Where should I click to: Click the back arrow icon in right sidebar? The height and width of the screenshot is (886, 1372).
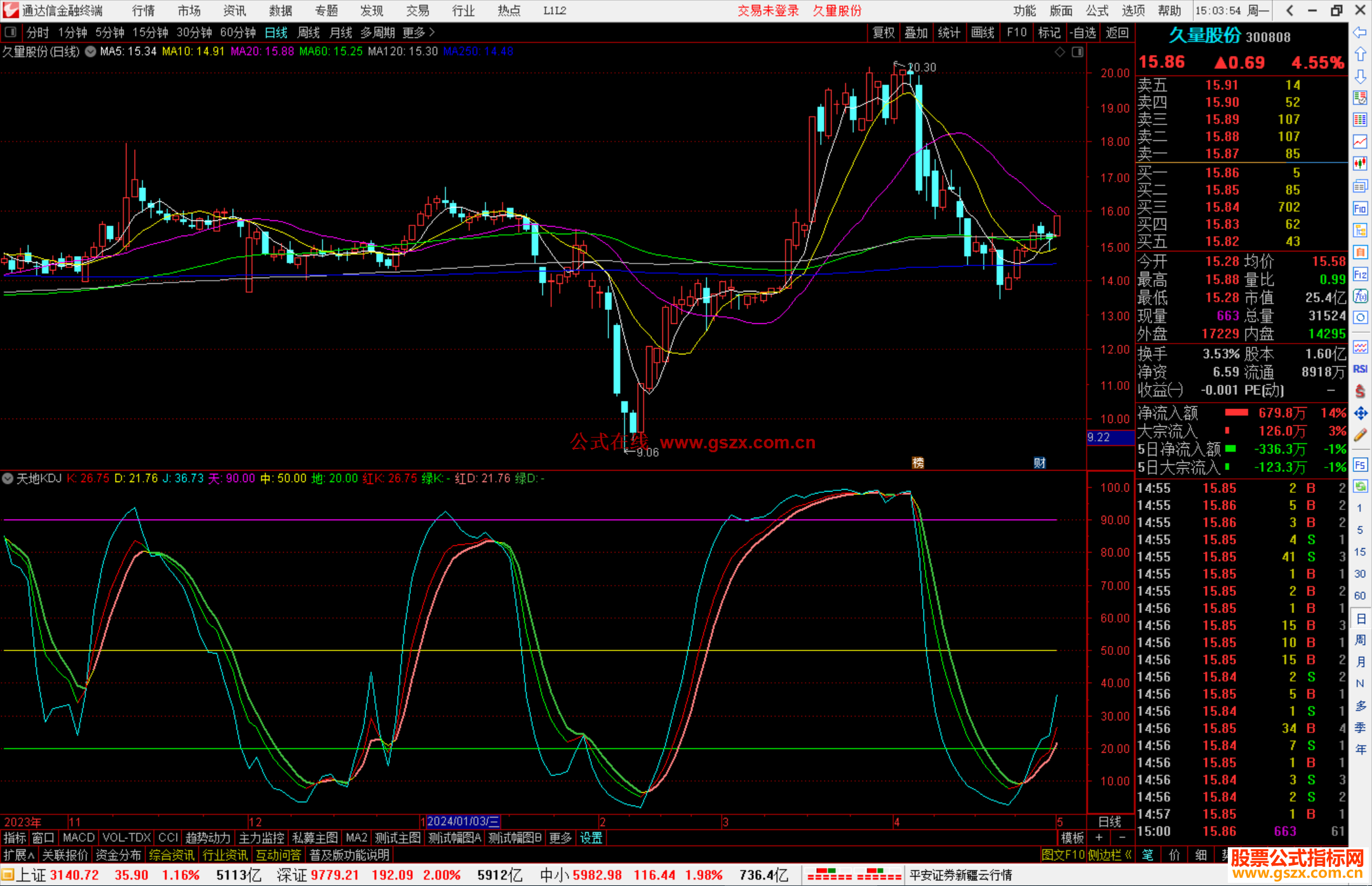click(1360, 32)
